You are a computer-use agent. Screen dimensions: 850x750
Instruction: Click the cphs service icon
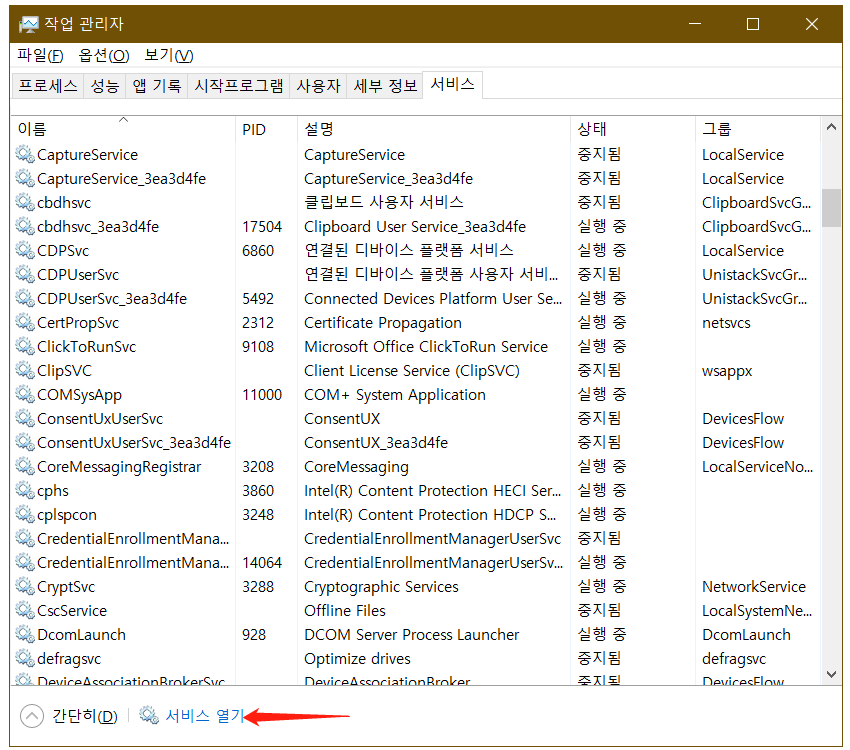click(24, 490)
